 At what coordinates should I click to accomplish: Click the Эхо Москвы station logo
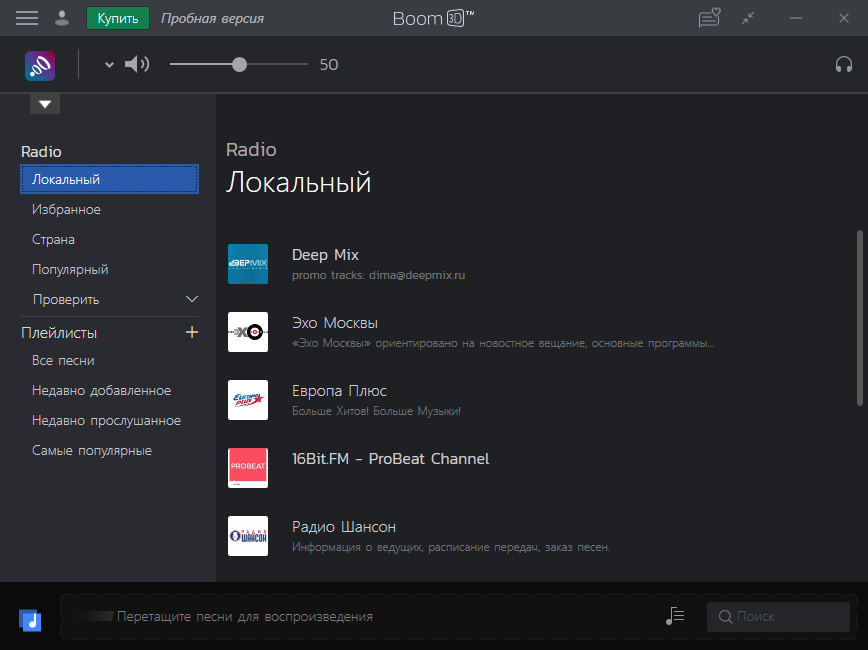[248, 332]
